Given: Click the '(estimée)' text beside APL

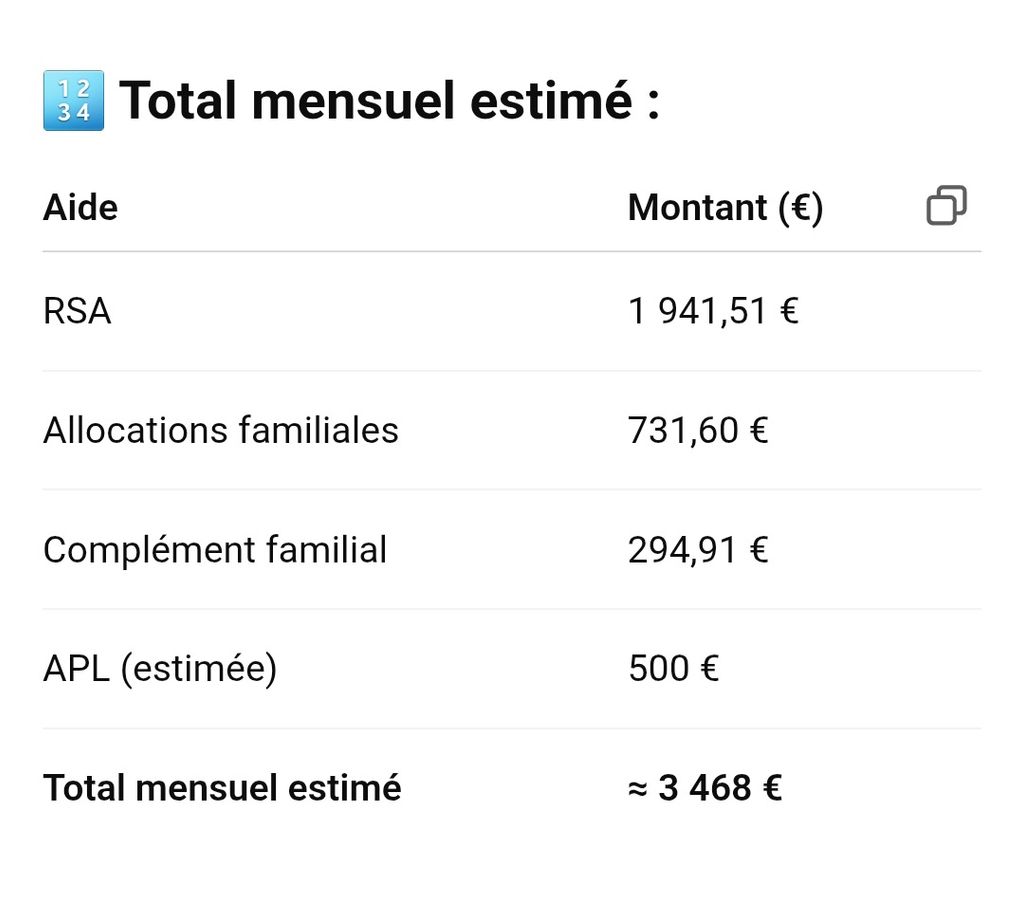Looking at the screenshot, I should point(198,668).
